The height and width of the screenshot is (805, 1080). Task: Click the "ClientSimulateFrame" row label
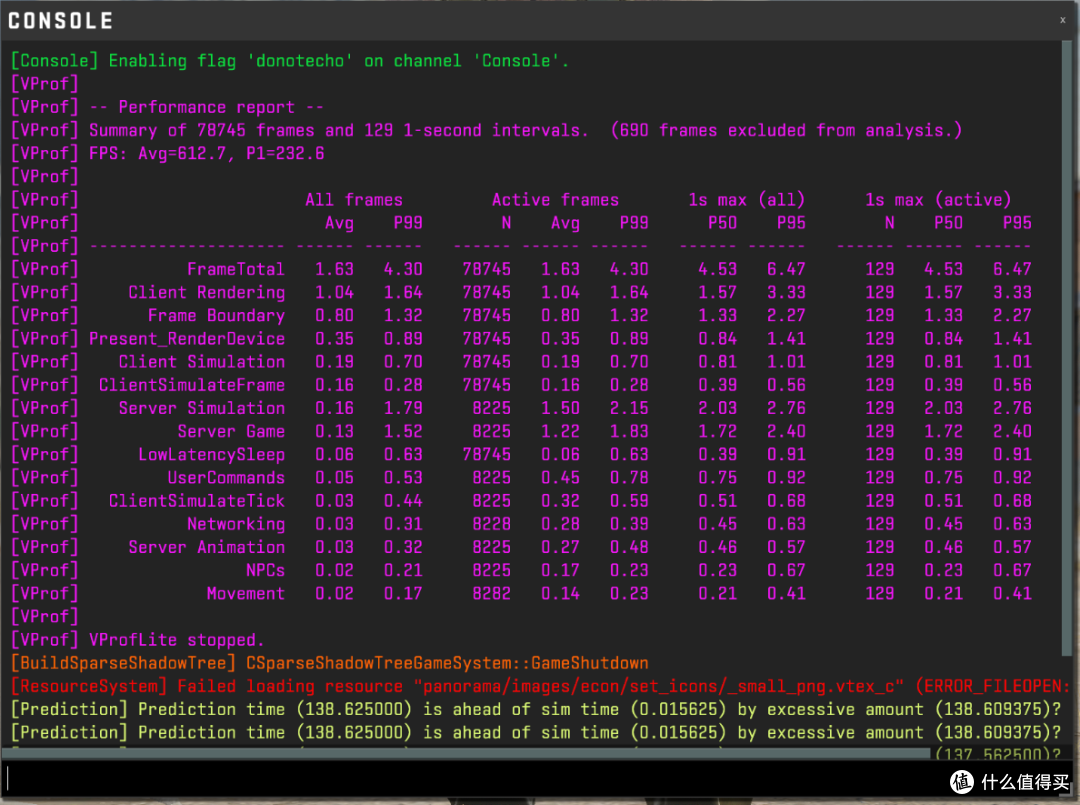pyautogui.click(x=191, y=385)
